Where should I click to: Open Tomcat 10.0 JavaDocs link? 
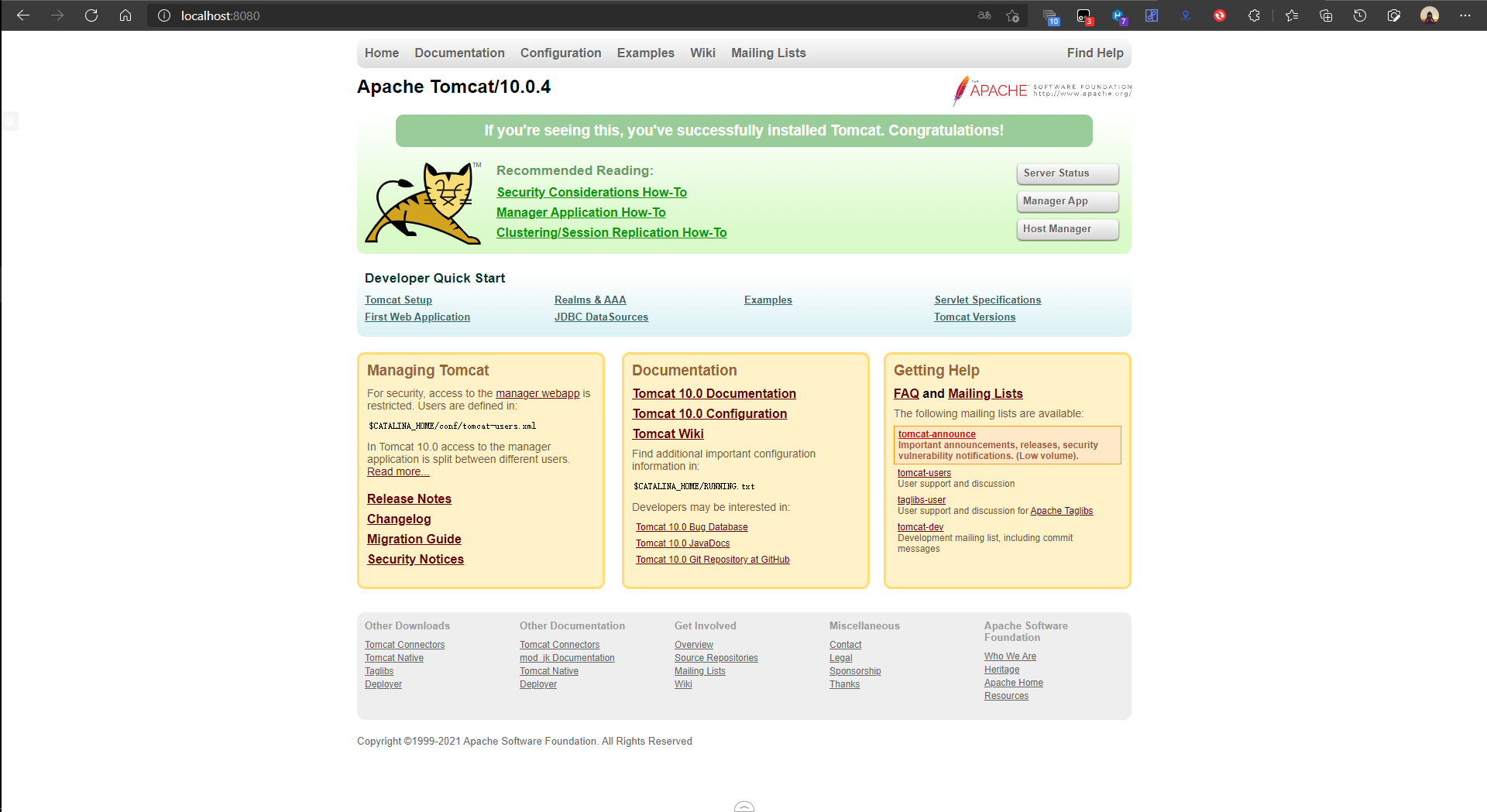pyautogui.click(x=682, y=543)
